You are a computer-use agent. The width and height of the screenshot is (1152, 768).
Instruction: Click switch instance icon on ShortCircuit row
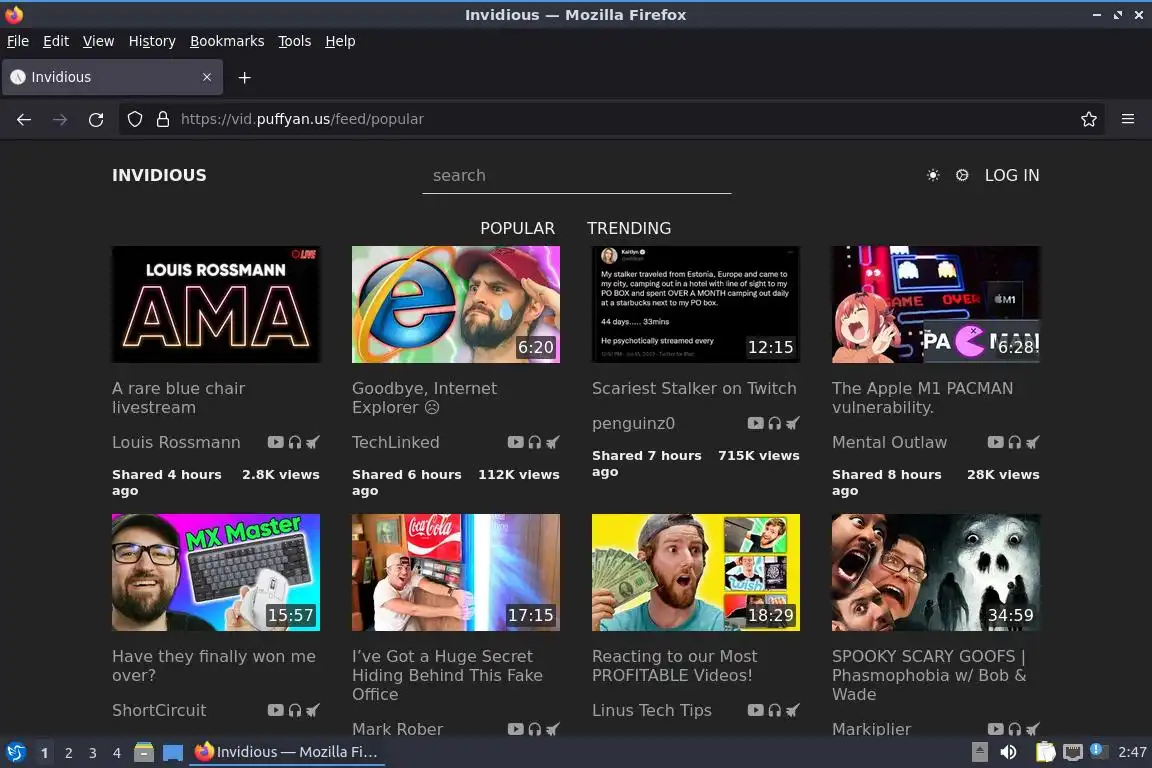313,710
